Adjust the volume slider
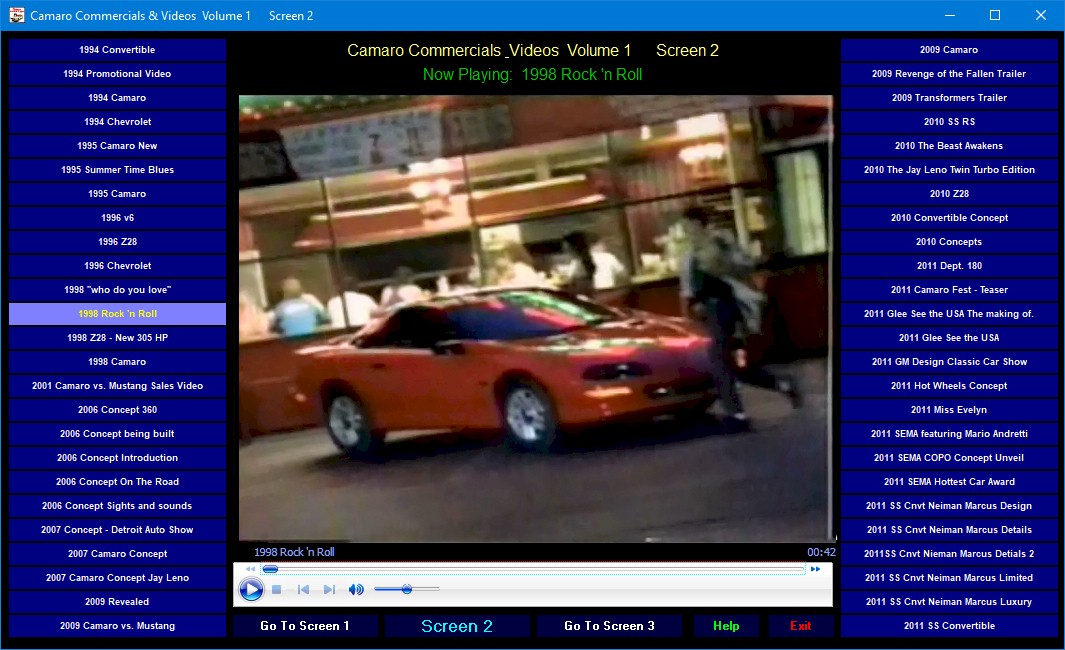The width and height of the screenshot is (1065, 650). coord(406,589)
